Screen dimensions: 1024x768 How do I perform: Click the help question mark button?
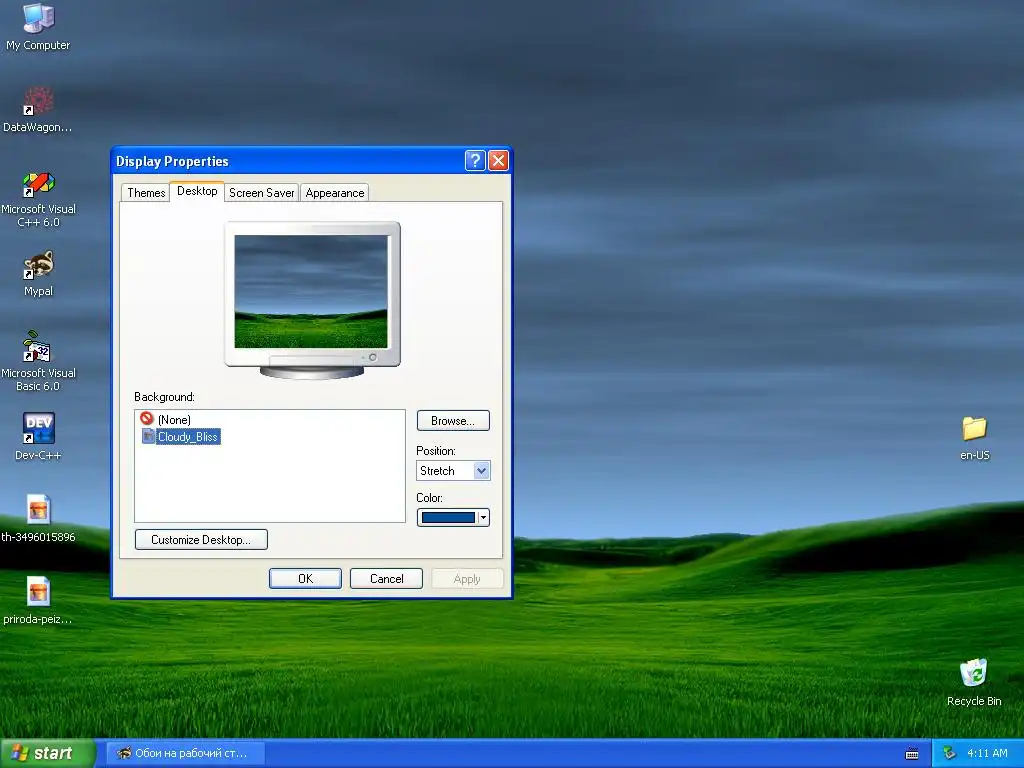tap(475, 161)
